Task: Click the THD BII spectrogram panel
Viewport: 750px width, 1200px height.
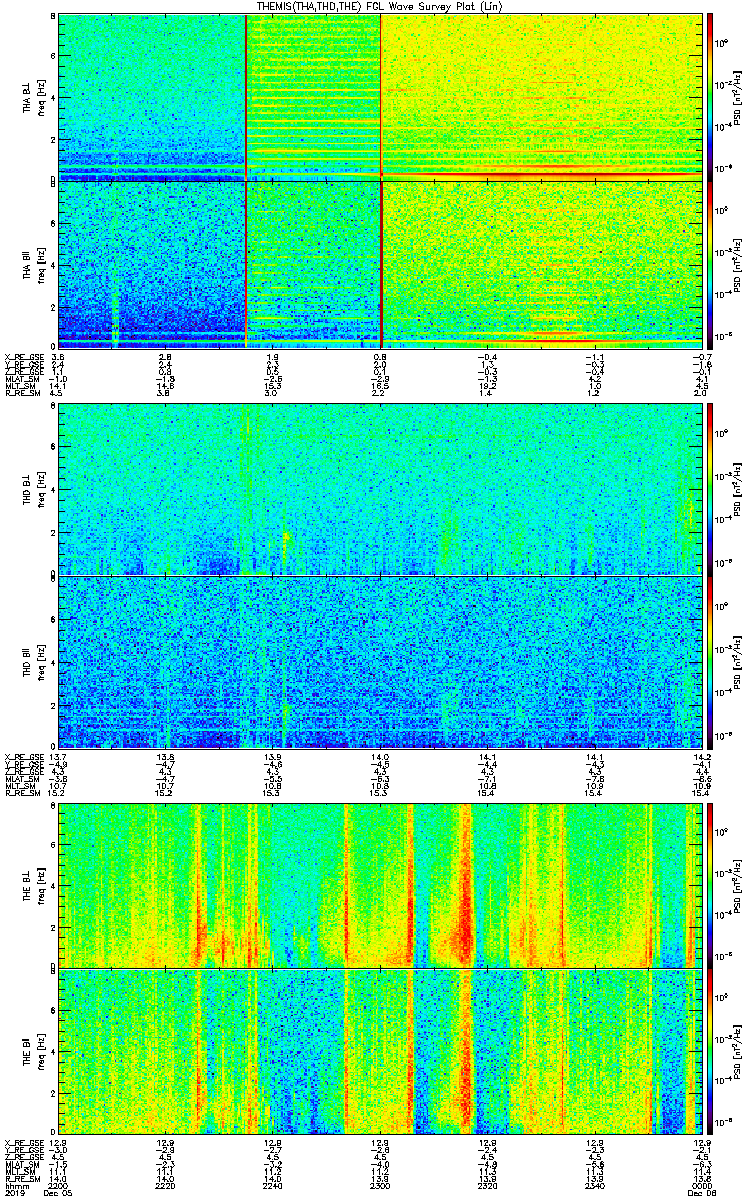Action: coord(379,663)
